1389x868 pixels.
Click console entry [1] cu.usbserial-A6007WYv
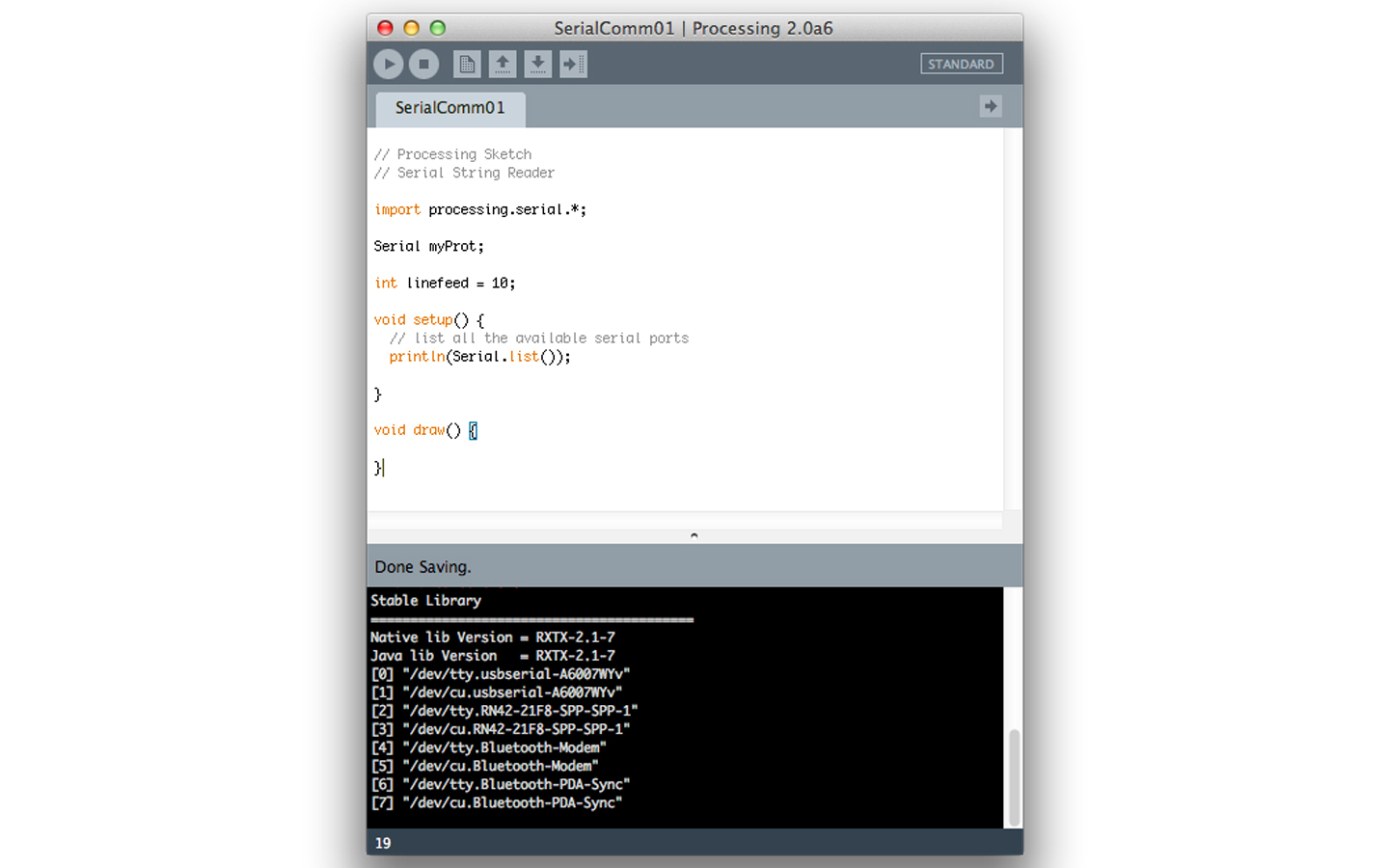point(497,692)
